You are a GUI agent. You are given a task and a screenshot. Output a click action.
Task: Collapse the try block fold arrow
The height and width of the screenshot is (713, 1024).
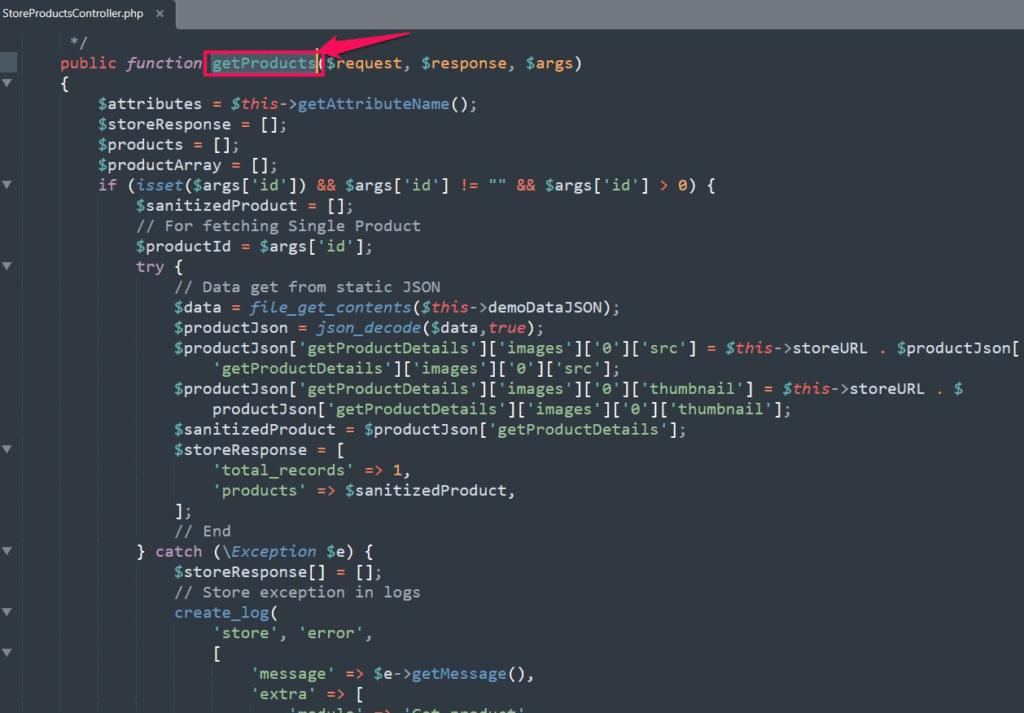(x=7, y=266)
